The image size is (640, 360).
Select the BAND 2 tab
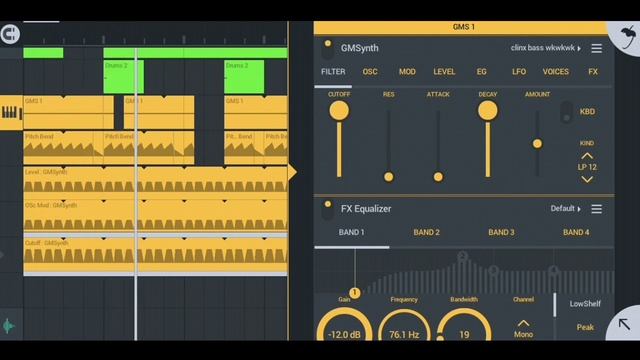click(427, 232)
